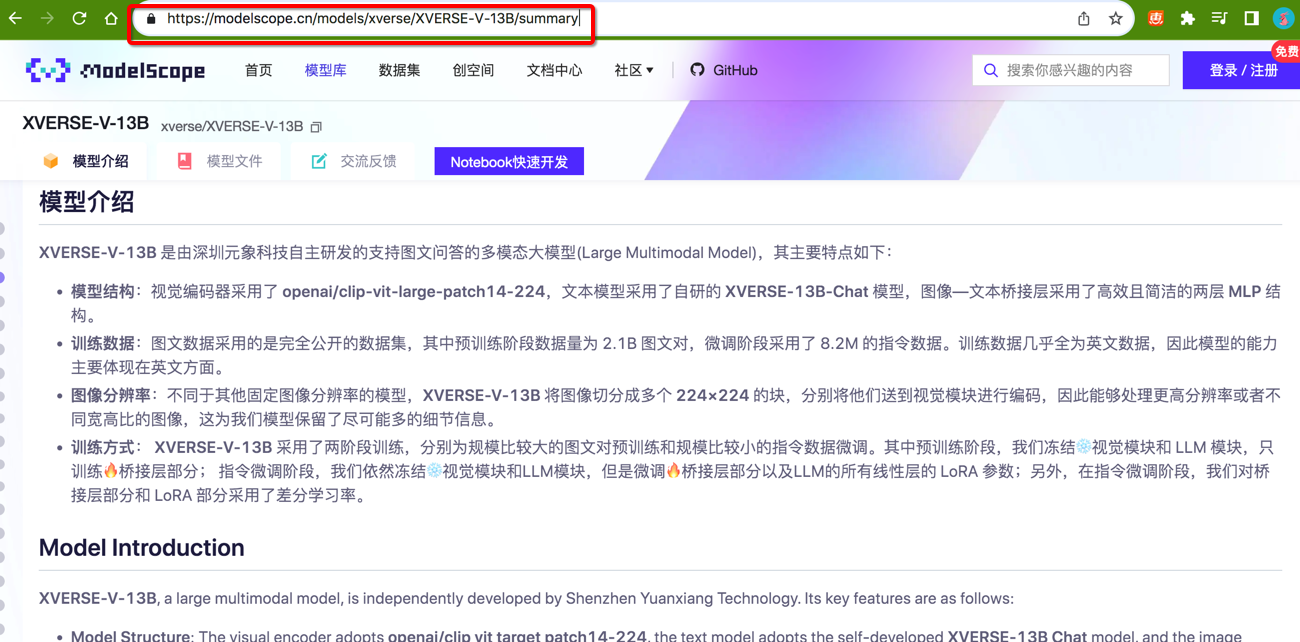Open the GitHub link text
1300x642 pixels.
(735, 70)
